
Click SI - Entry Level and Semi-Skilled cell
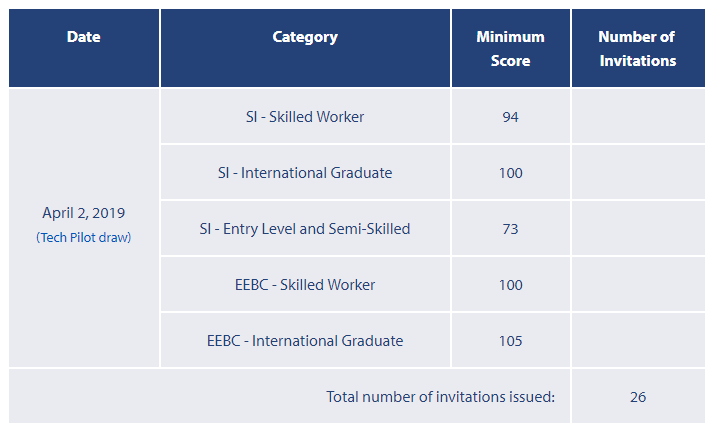pos(305,229)
